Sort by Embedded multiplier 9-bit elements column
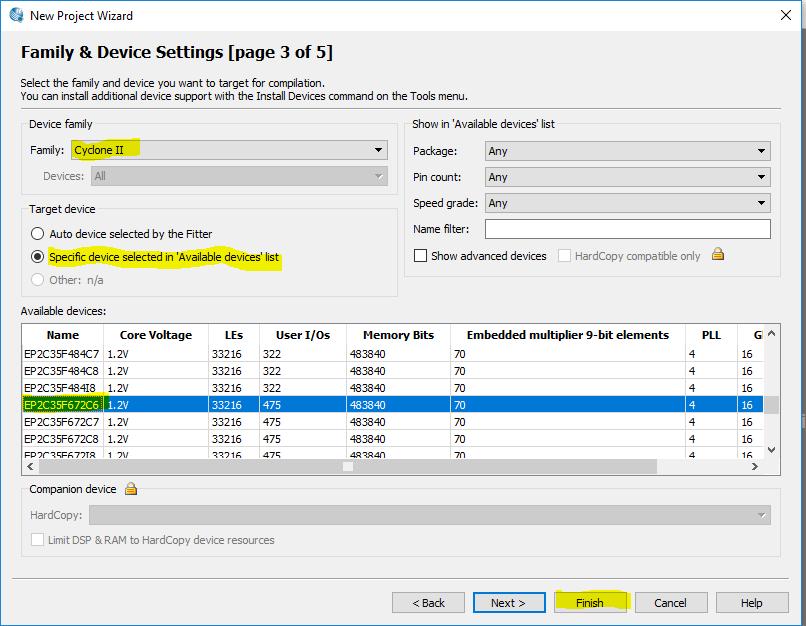 pyautogui.click(x=568, y=335)
